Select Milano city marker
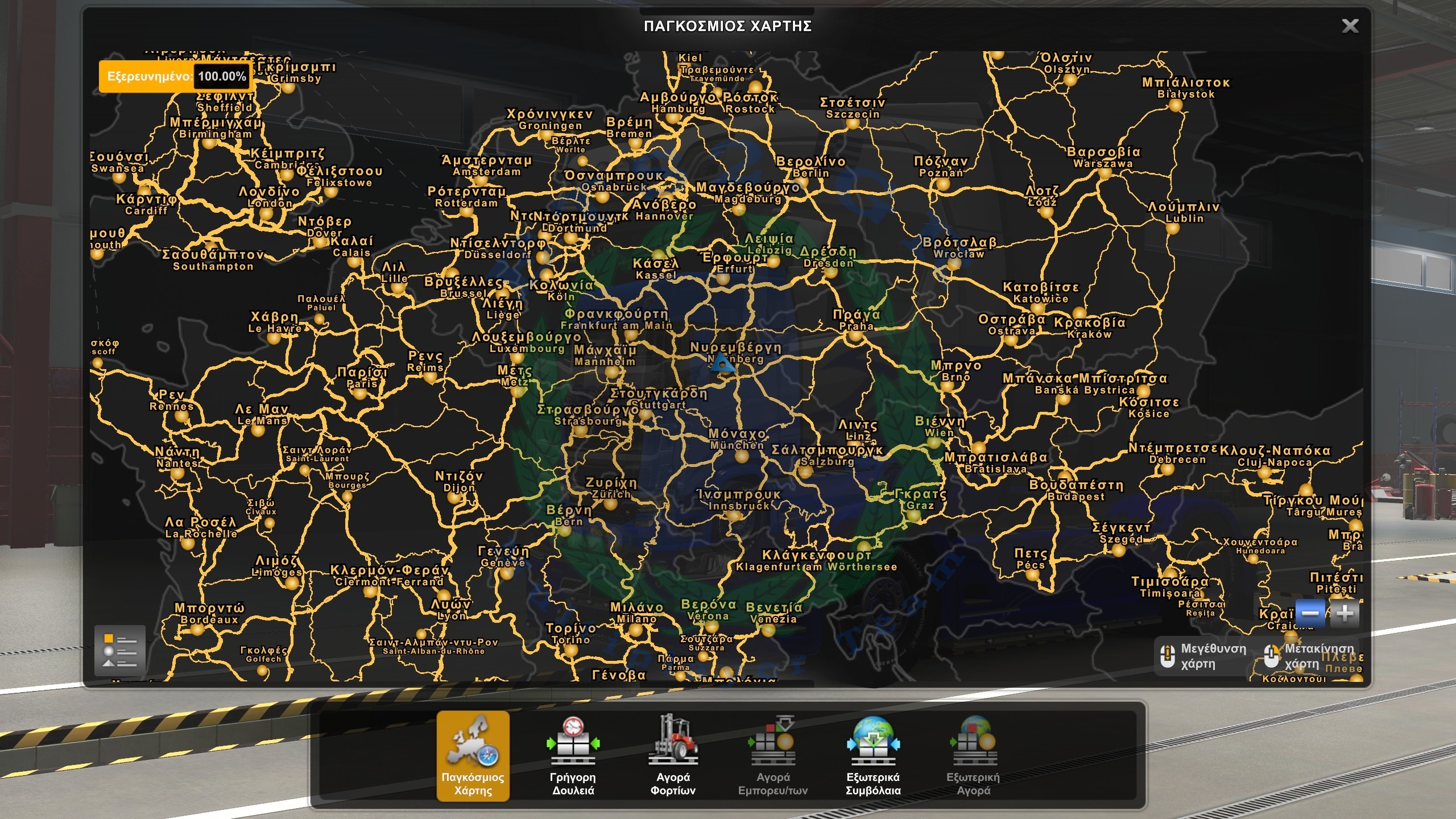 (635, 630)
